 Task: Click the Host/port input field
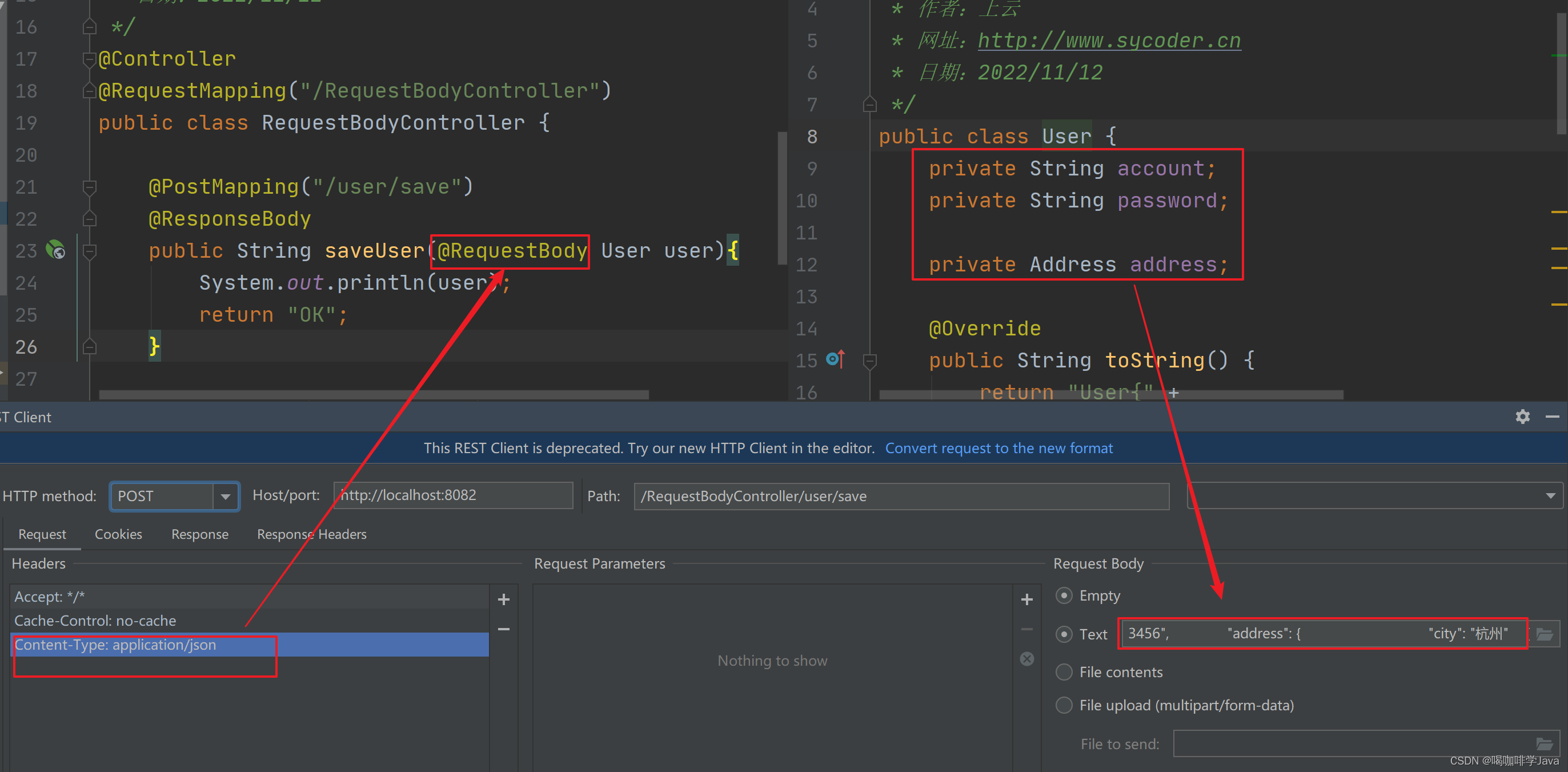[453, 495]
